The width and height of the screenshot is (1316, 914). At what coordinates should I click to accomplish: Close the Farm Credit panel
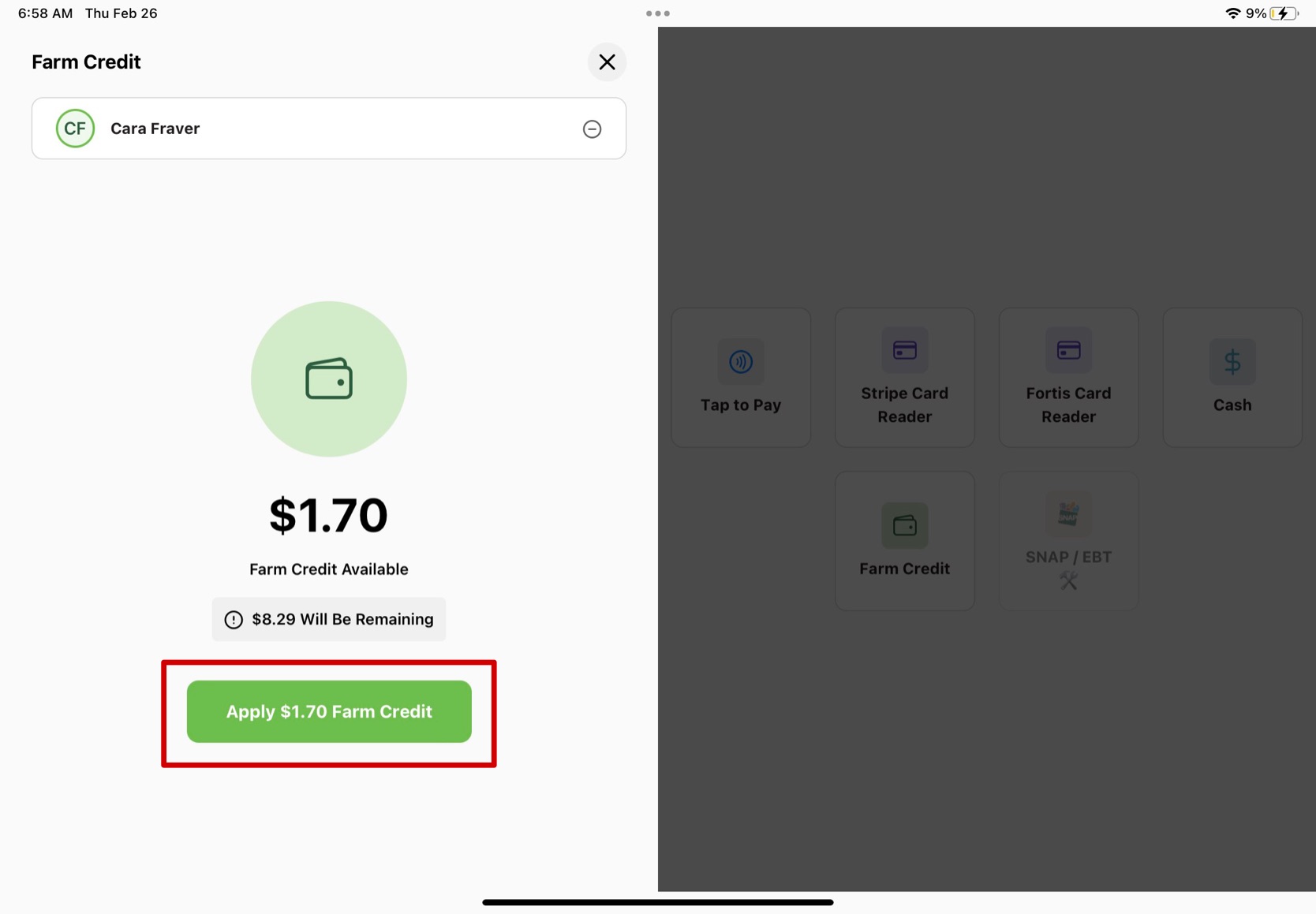pos(607,62)
